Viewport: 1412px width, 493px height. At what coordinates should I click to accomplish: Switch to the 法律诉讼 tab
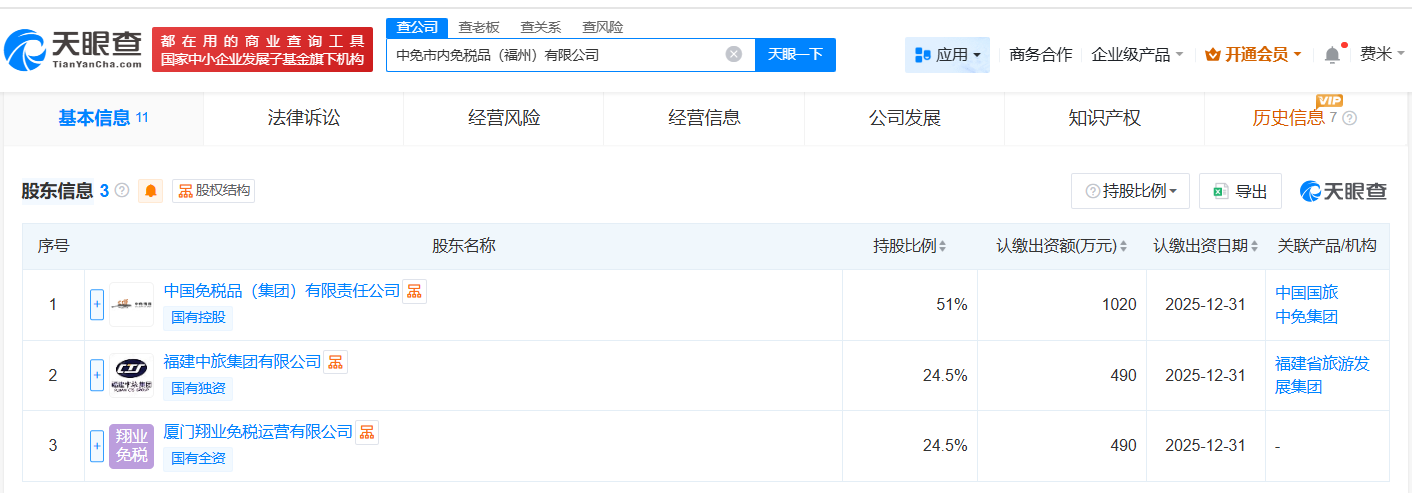[304, 118]
